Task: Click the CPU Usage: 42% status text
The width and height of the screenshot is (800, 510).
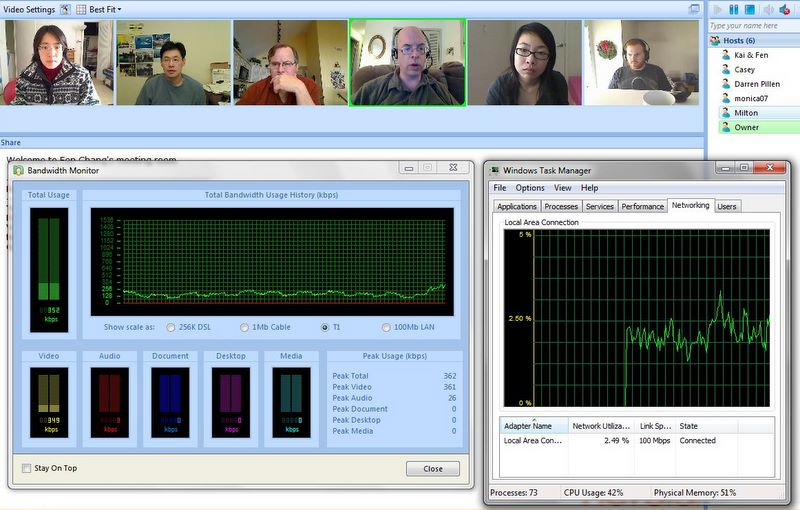Action: click(593, 493)
